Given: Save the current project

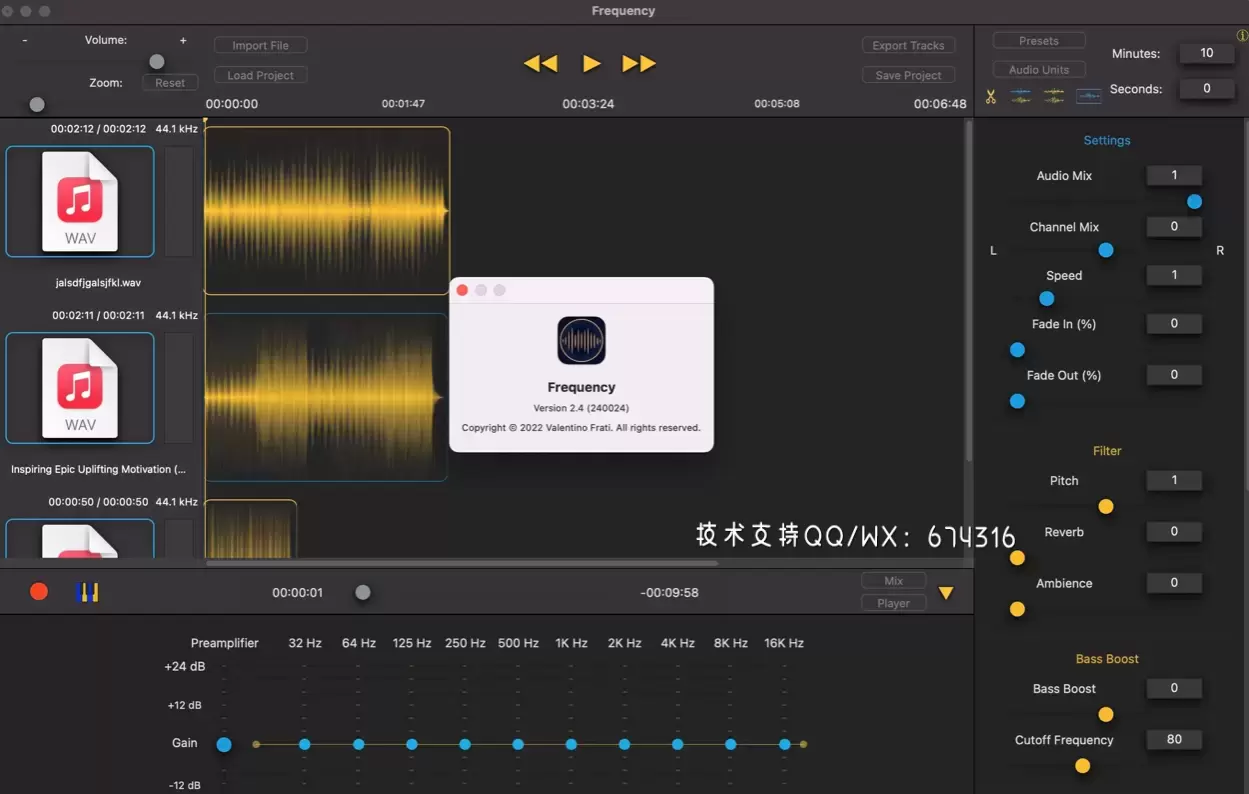Looking at the screenshot, I should pos(908,74).
